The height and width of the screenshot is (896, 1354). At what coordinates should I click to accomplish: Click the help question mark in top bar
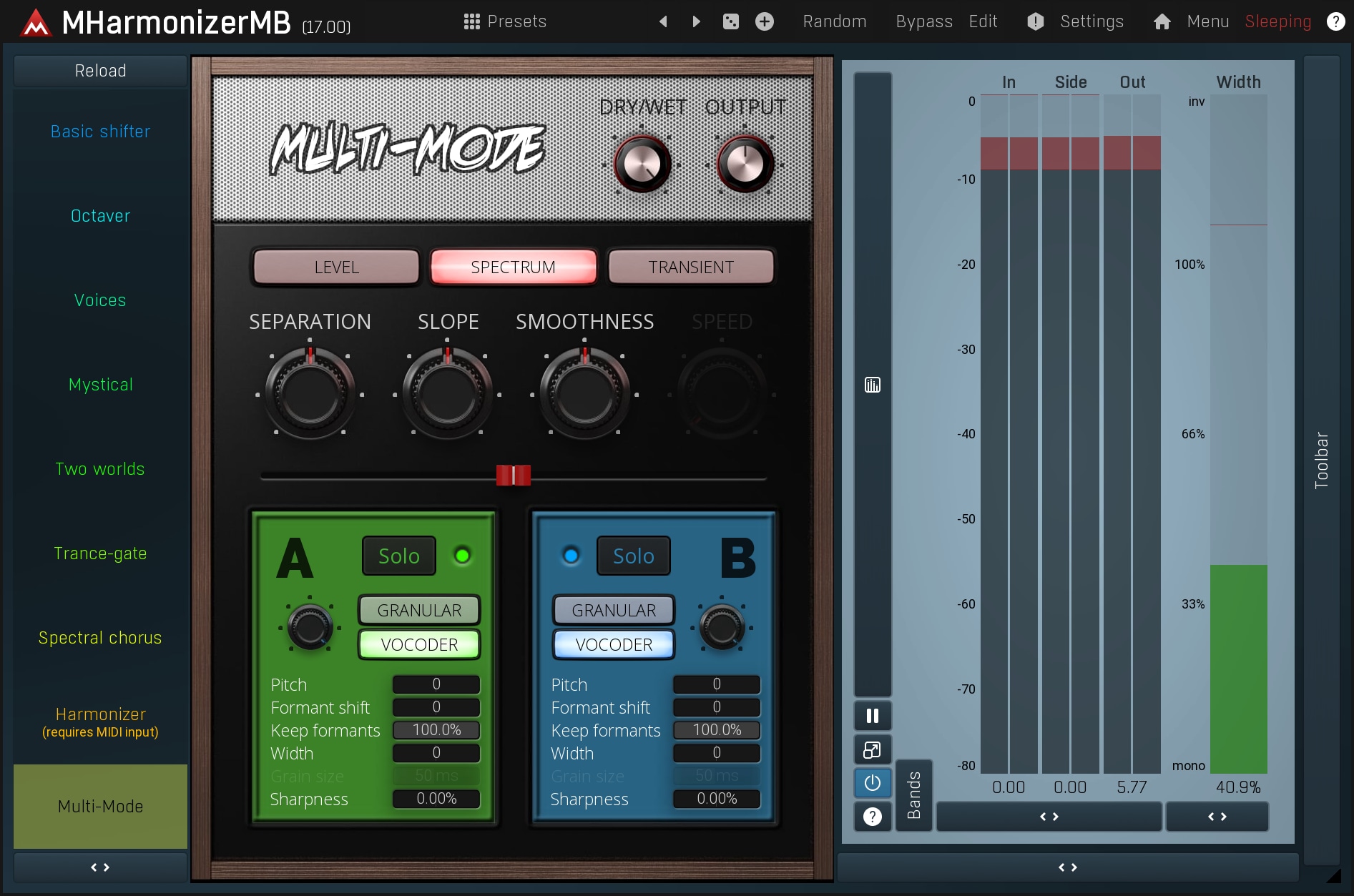[x=1335, y=21]
